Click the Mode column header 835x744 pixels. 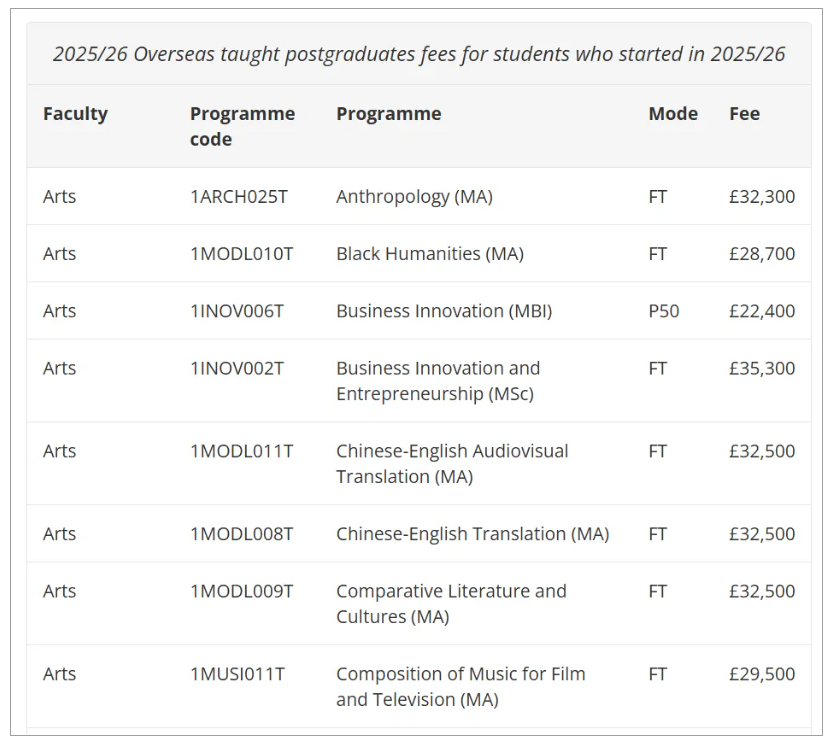(x=673, y=114)
